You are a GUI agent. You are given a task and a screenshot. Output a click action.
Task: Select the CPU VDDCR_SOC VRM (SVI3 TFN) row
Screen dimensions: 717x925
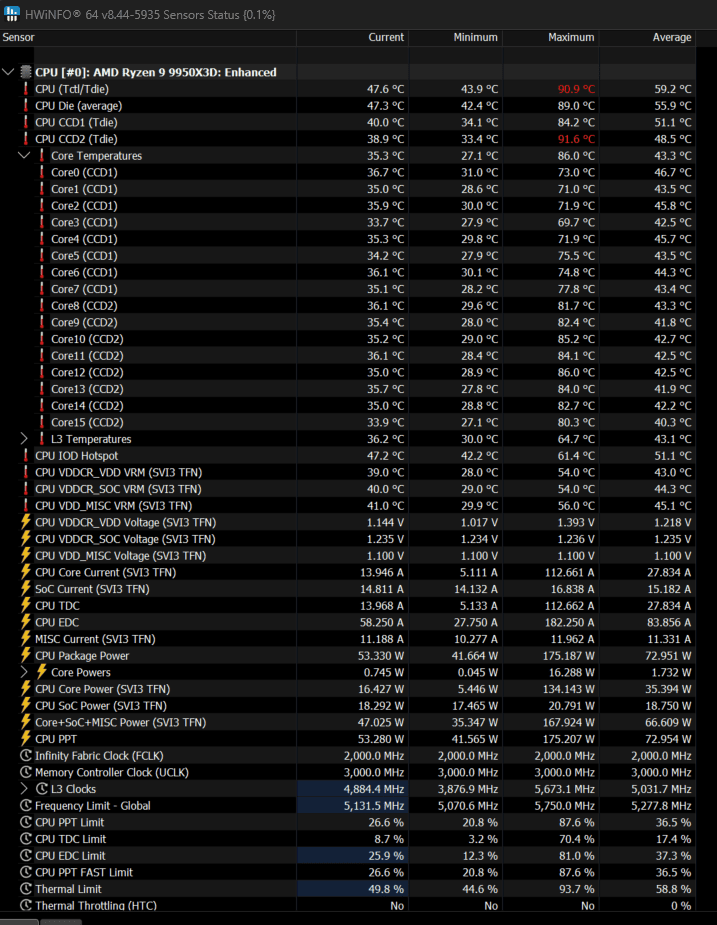(348, 489)
